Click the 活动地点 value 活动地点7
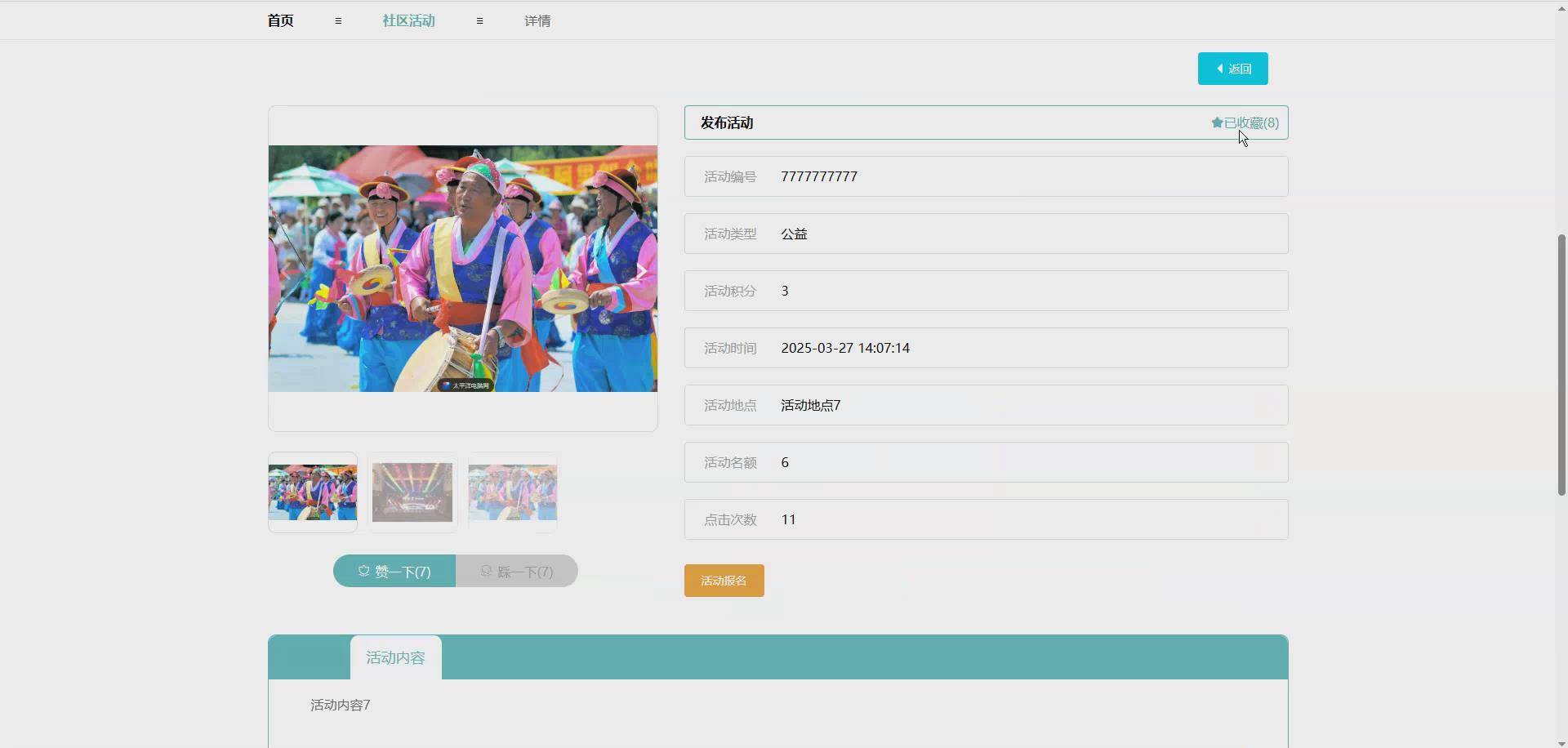Viewport: 1568px width, 748px height. pyautogui.click(x=810, y=405)
